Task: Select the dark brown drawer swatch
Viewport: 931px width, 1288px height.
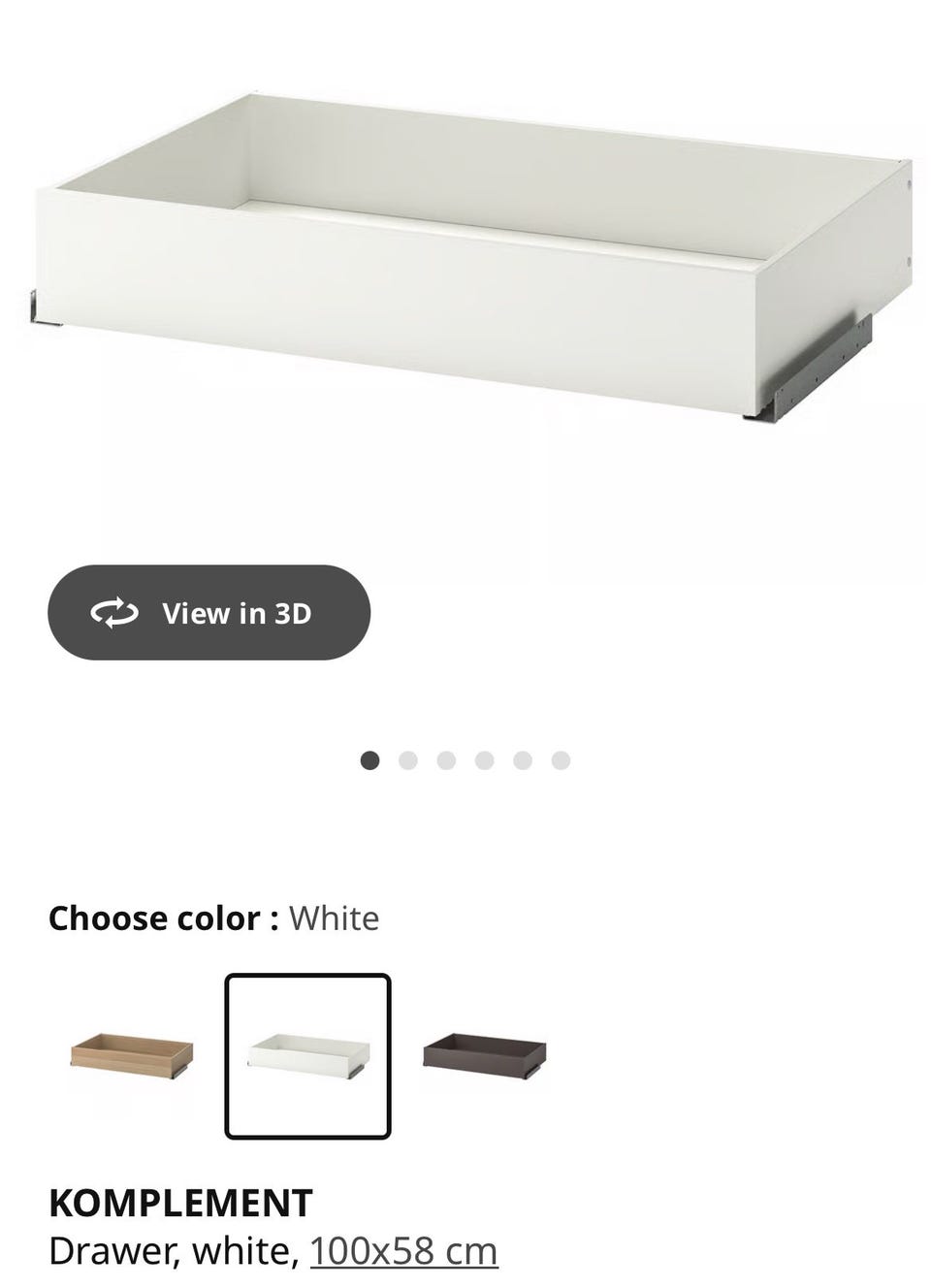Action: click(x=485, y=1055)
